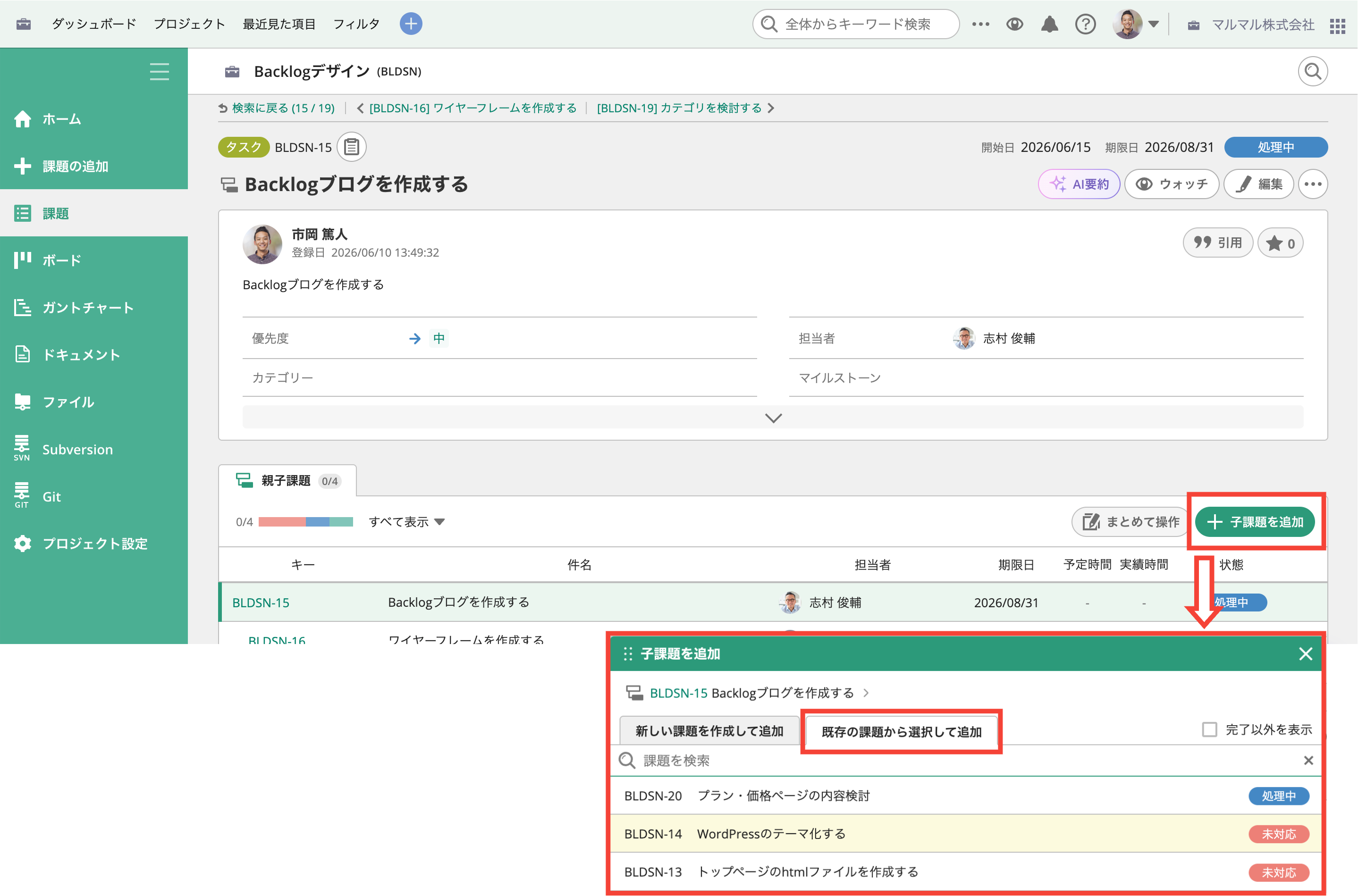Screen dimensions: 1358x896
Task: Open ボード in sidebar
Action: point(94,260)
